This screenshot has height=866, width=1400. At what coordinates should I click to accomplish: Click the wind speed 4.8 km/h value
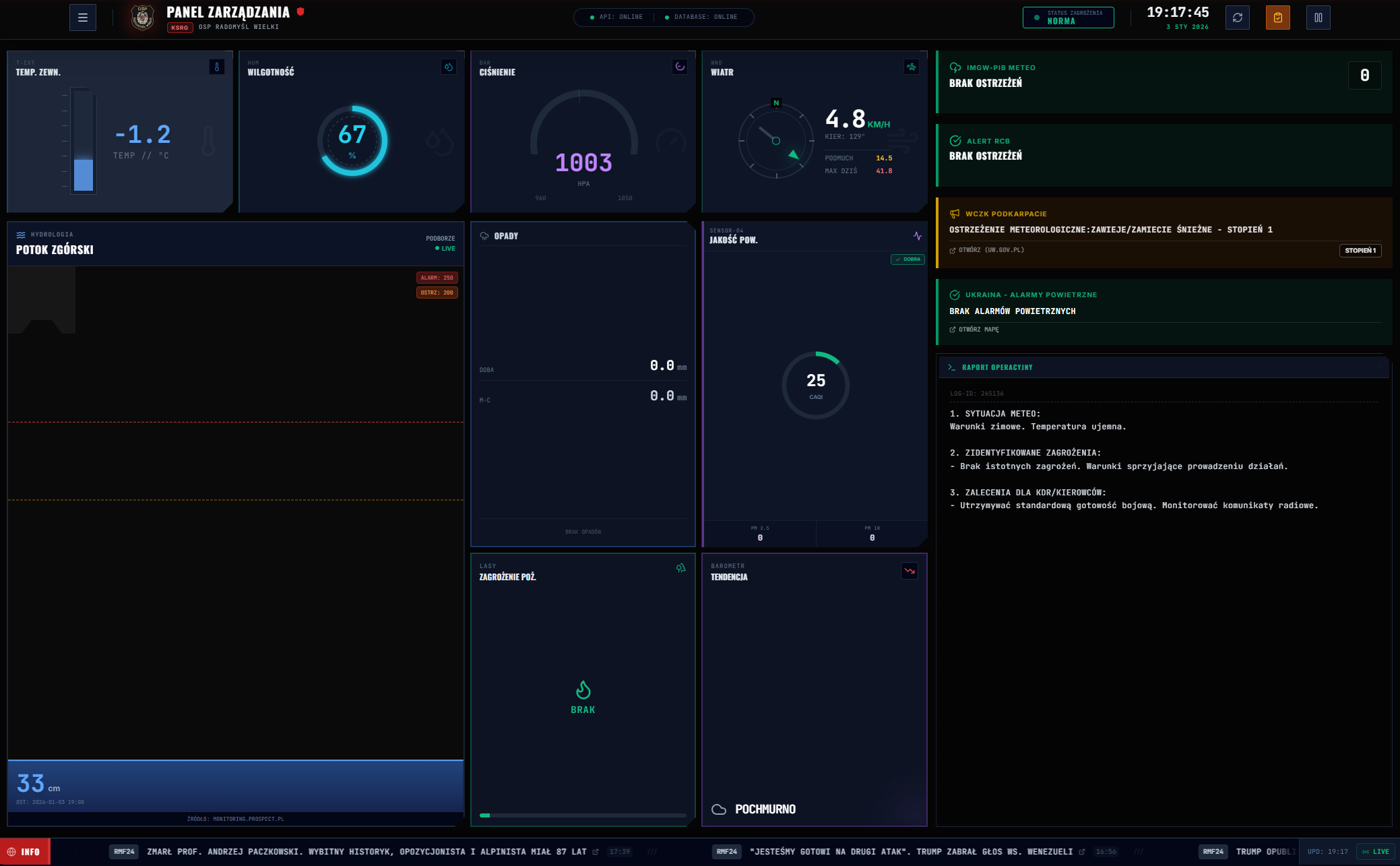coord(858,119)
